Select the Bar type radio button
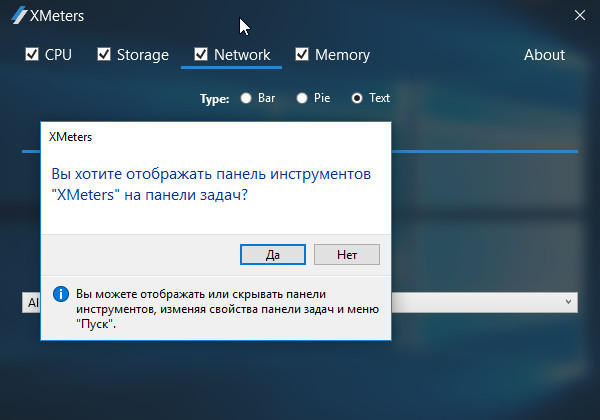Screen dimensions: 600x420 pos(246,98)
